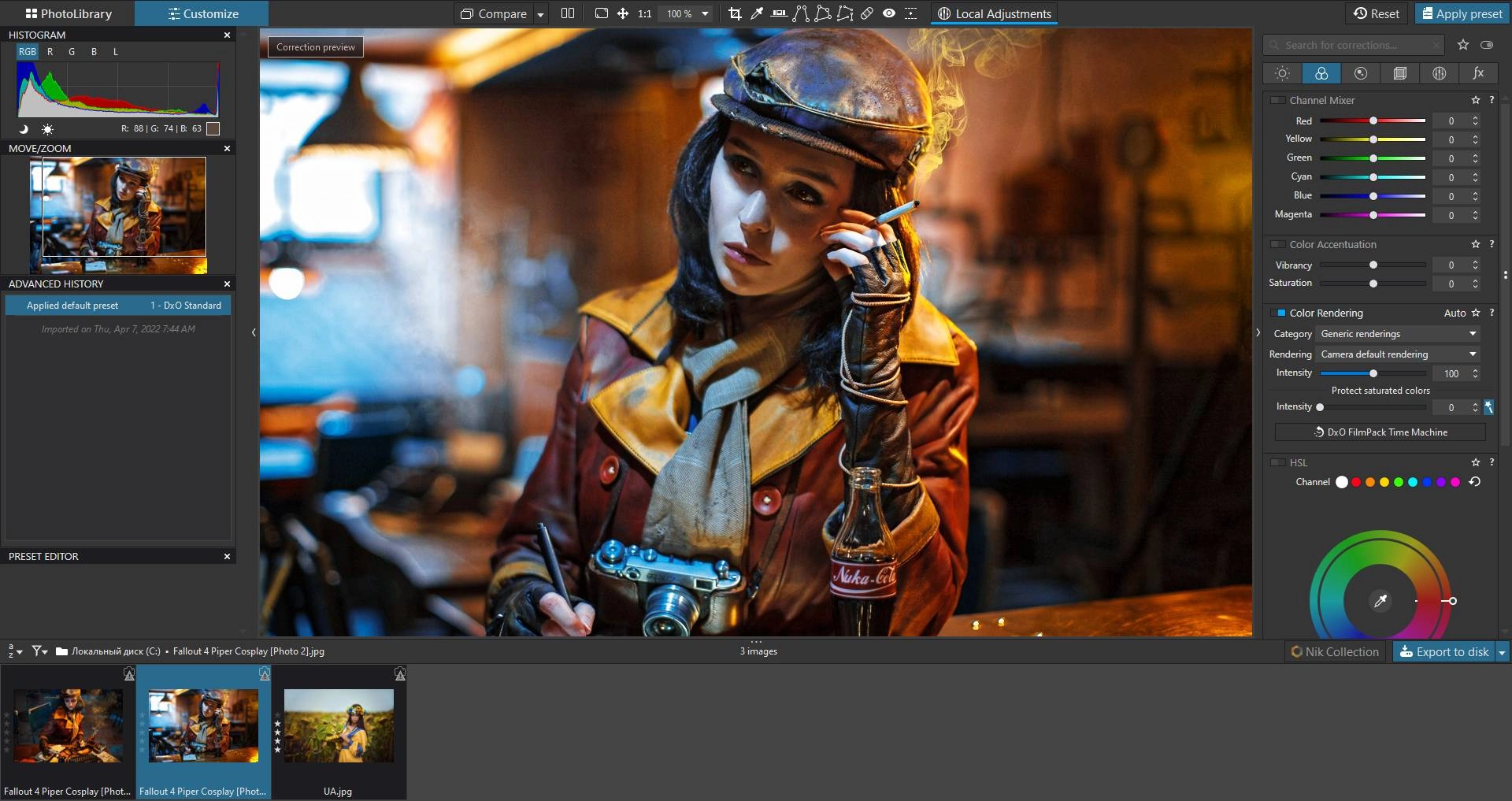Collapse the left panel arrow
The image size is (1512, 801).
[254, 332]
